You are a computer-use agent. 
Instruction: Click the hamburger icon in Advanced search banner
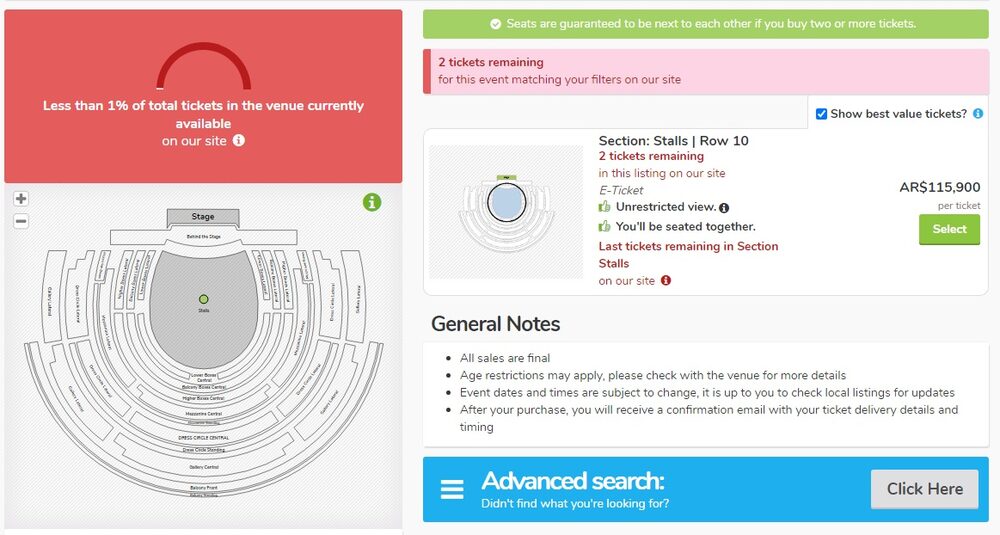[452, 490]
